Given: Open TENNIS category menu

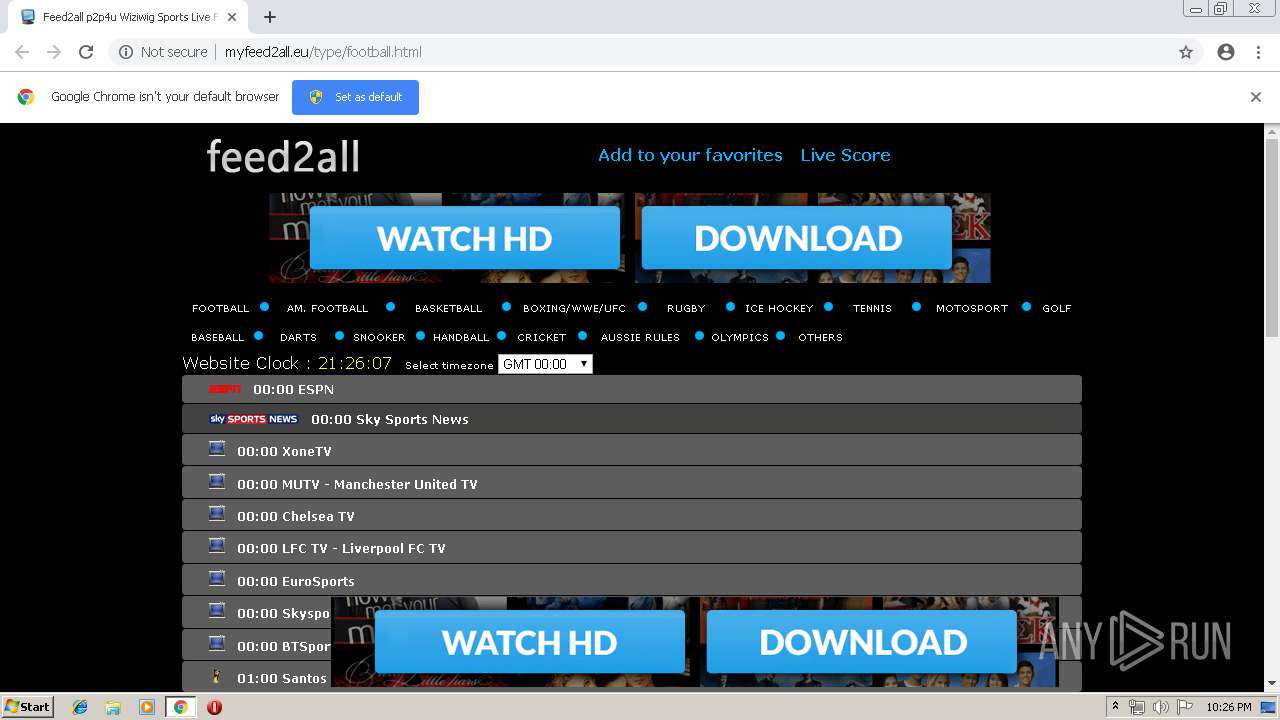Looking at the screenshot, I should [872, 308].
